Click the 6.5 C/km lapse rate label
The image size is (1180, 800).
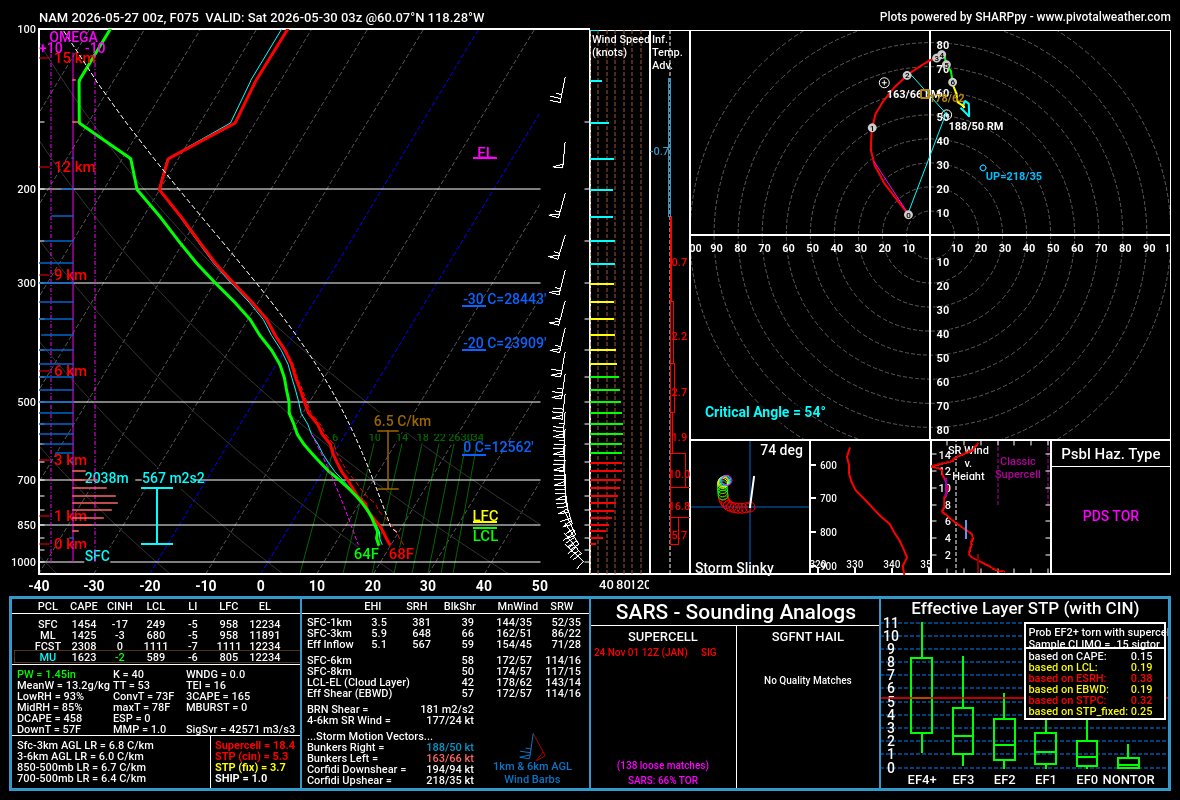pos(403,421)
